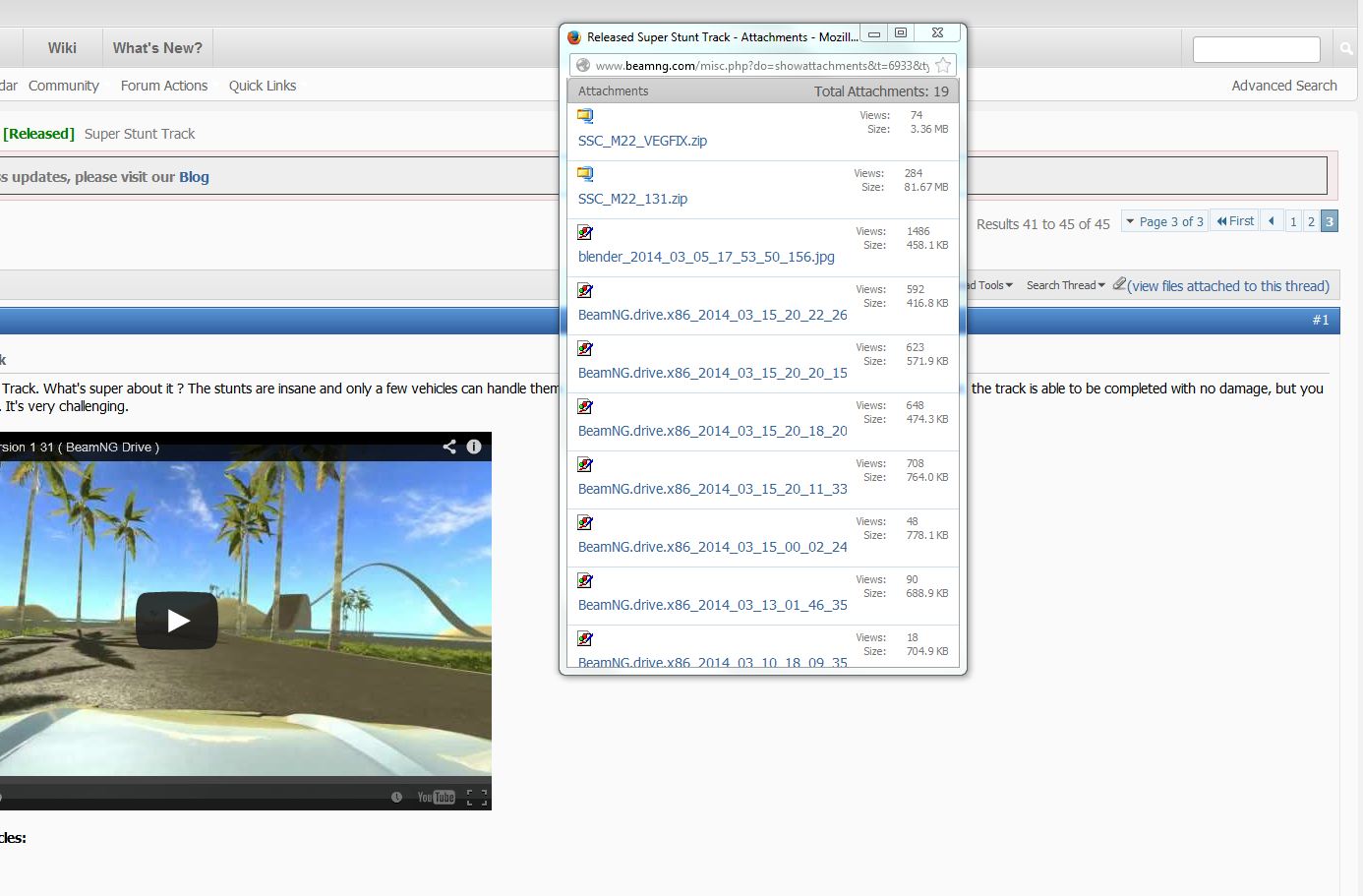Focus the forum search input field
This screenshot has height=896, width=1363.
(x=1256, y=49)
